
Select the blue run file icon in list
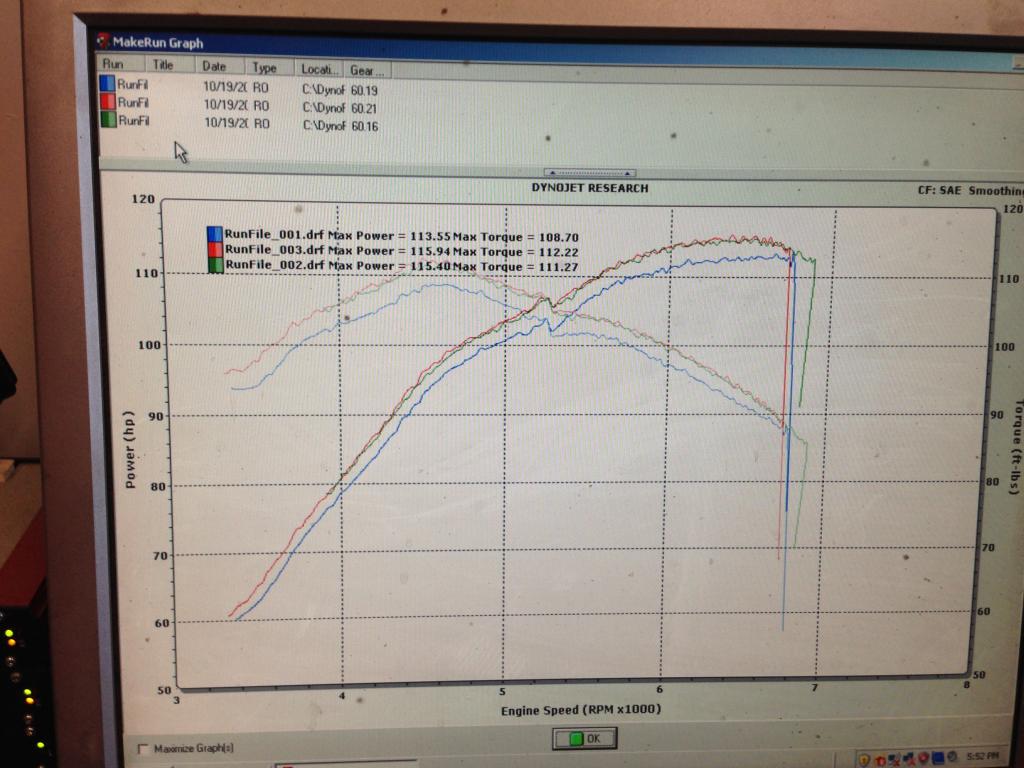click(x=108, y=85)
